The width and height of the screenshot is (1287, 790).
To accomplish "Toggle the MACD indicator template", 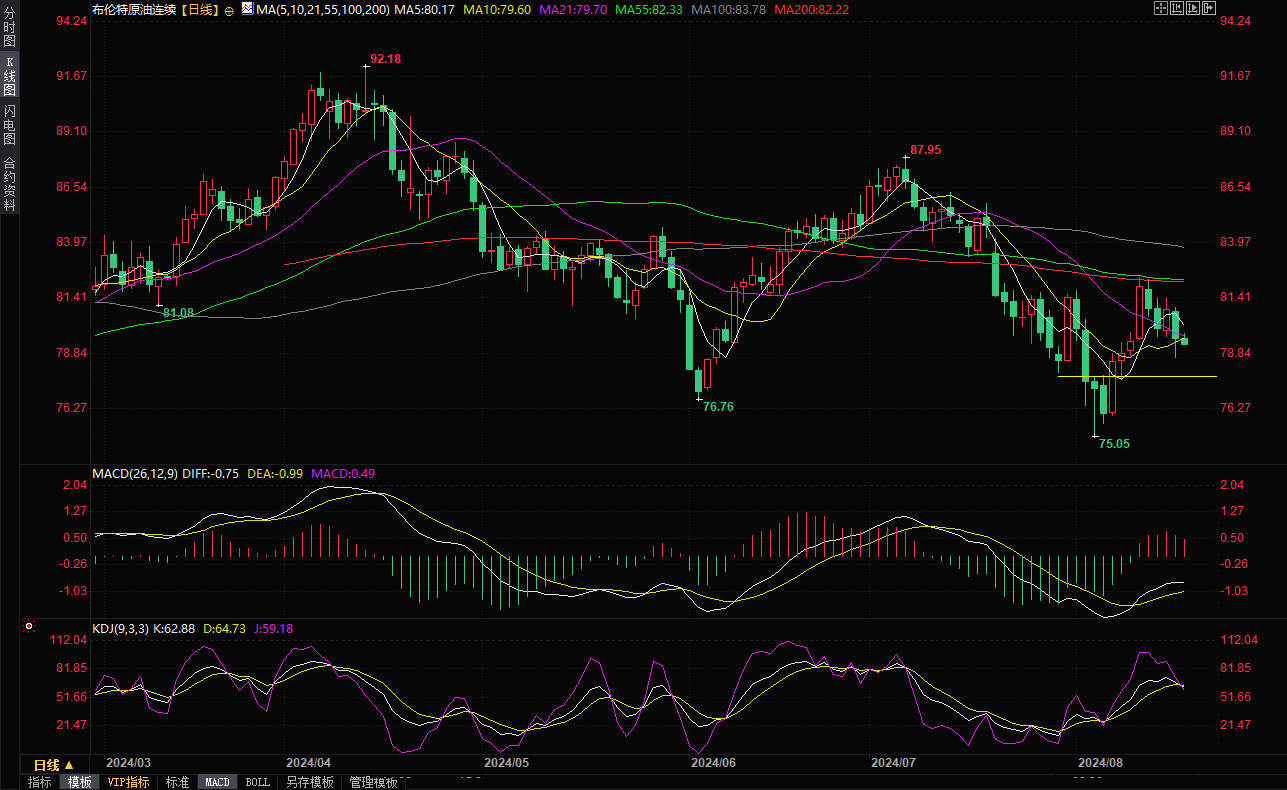I will click(217, 782).
